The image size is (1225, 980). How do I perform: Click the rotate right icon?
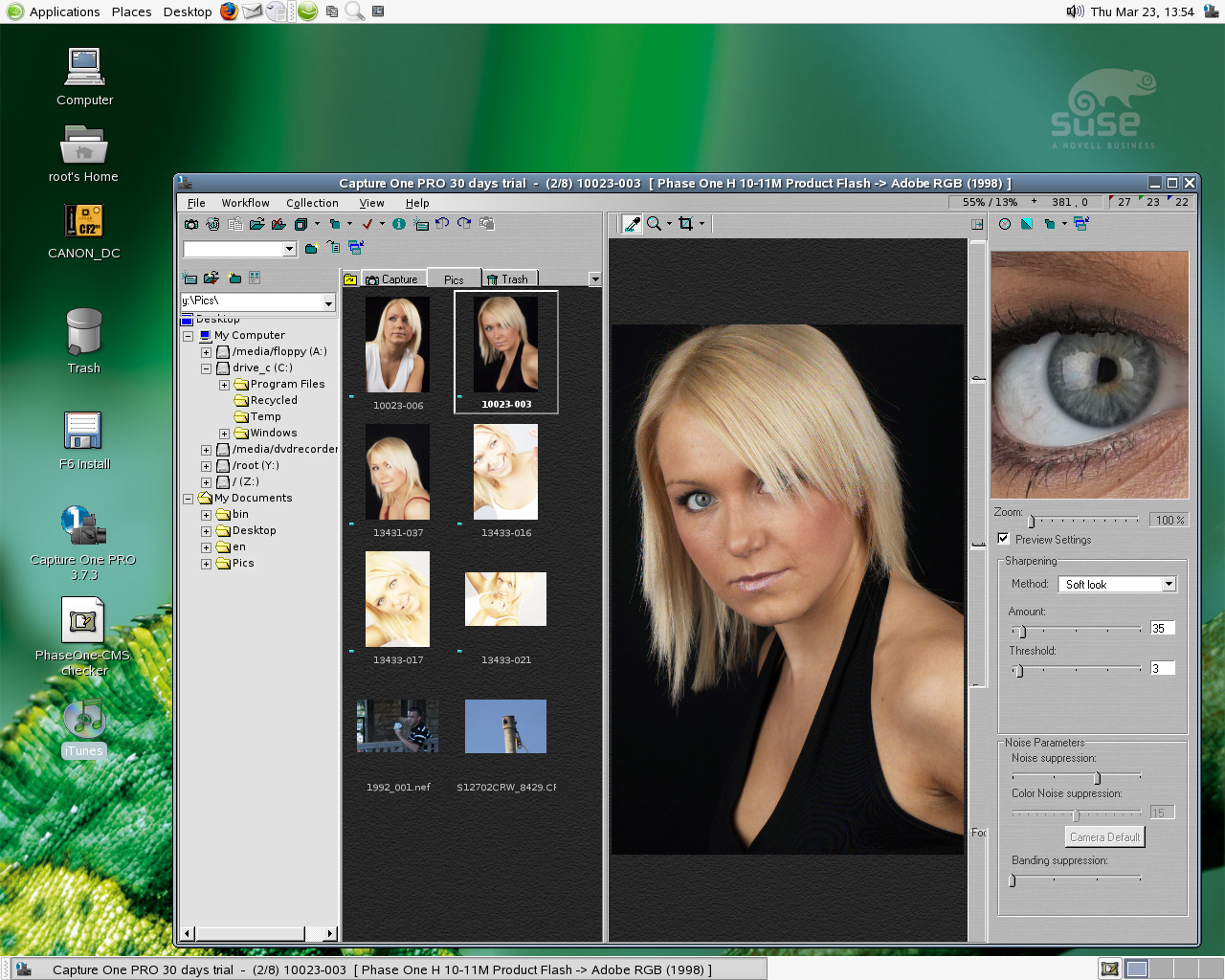pos(464,224)
